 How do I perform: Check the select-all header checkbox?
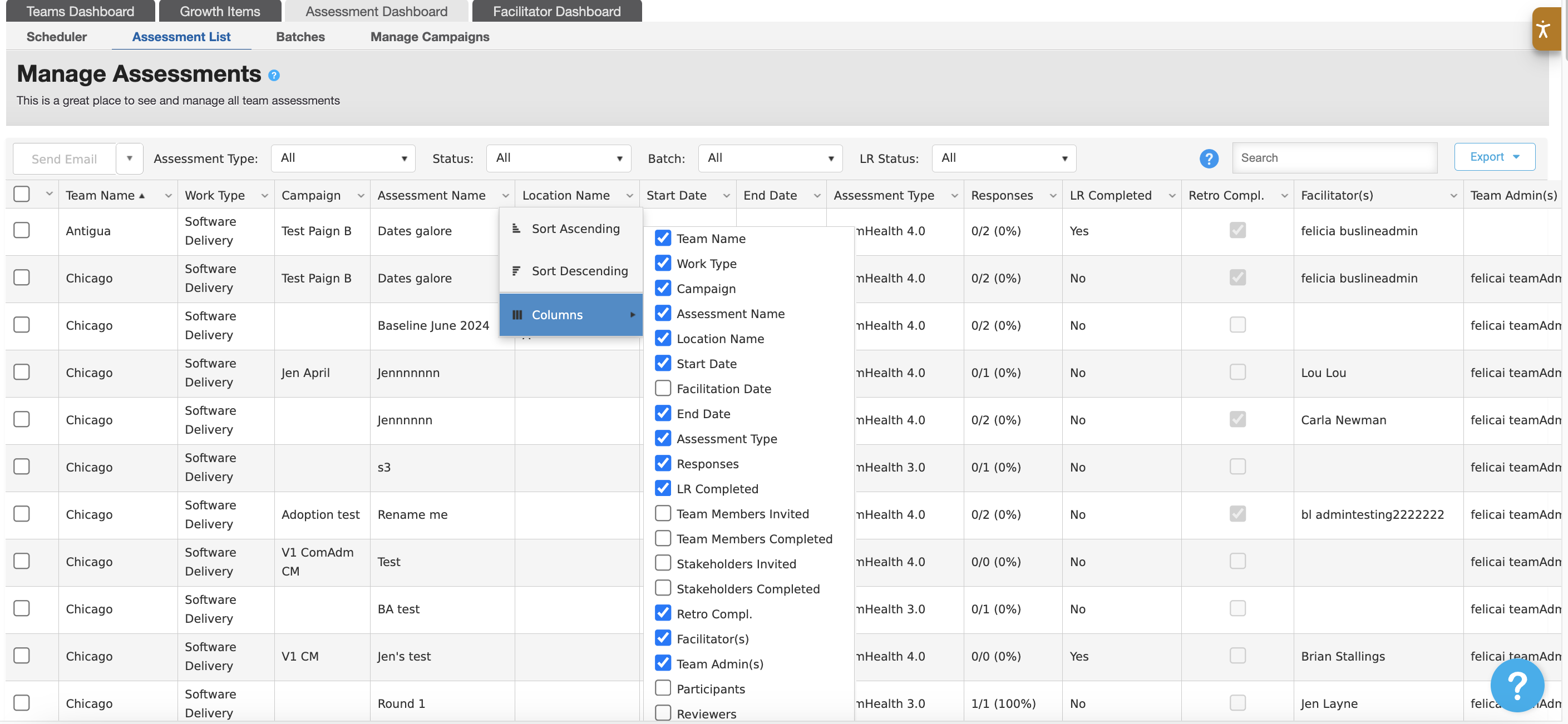pyautogui.click(x=22, y=194)
